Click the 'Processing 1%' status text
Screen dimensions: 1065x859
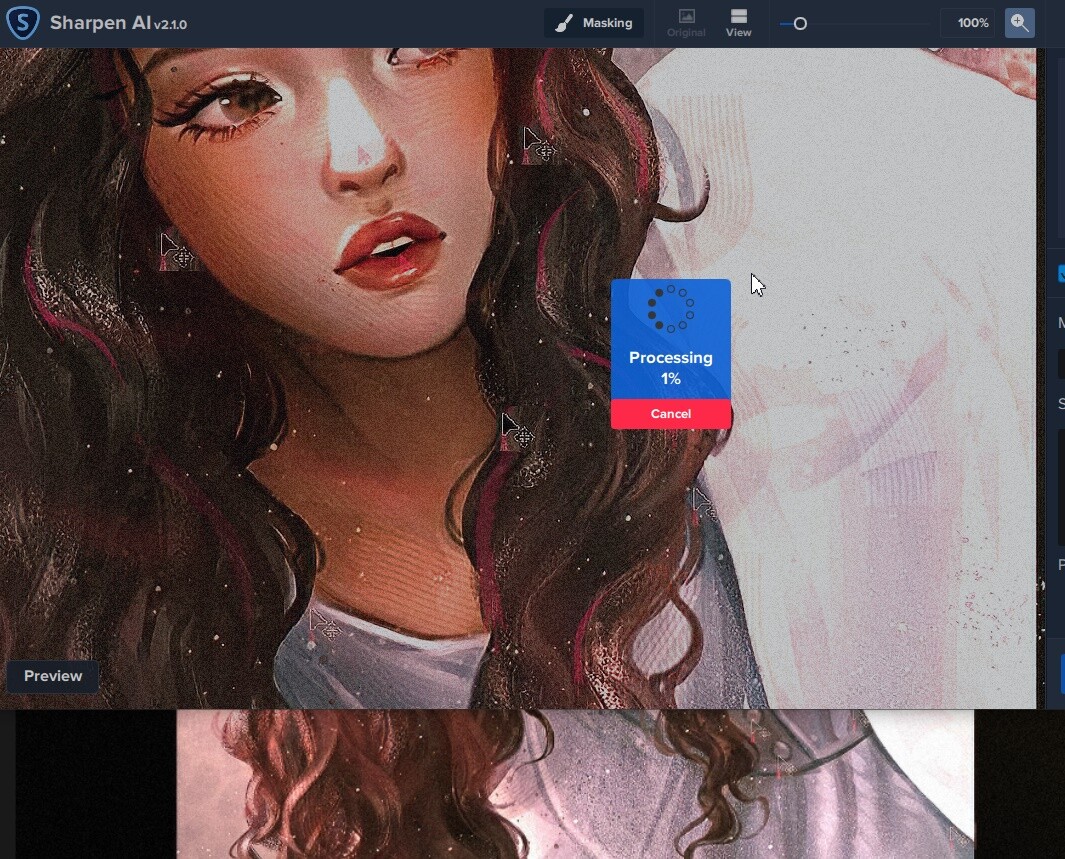tap(671, 368)
